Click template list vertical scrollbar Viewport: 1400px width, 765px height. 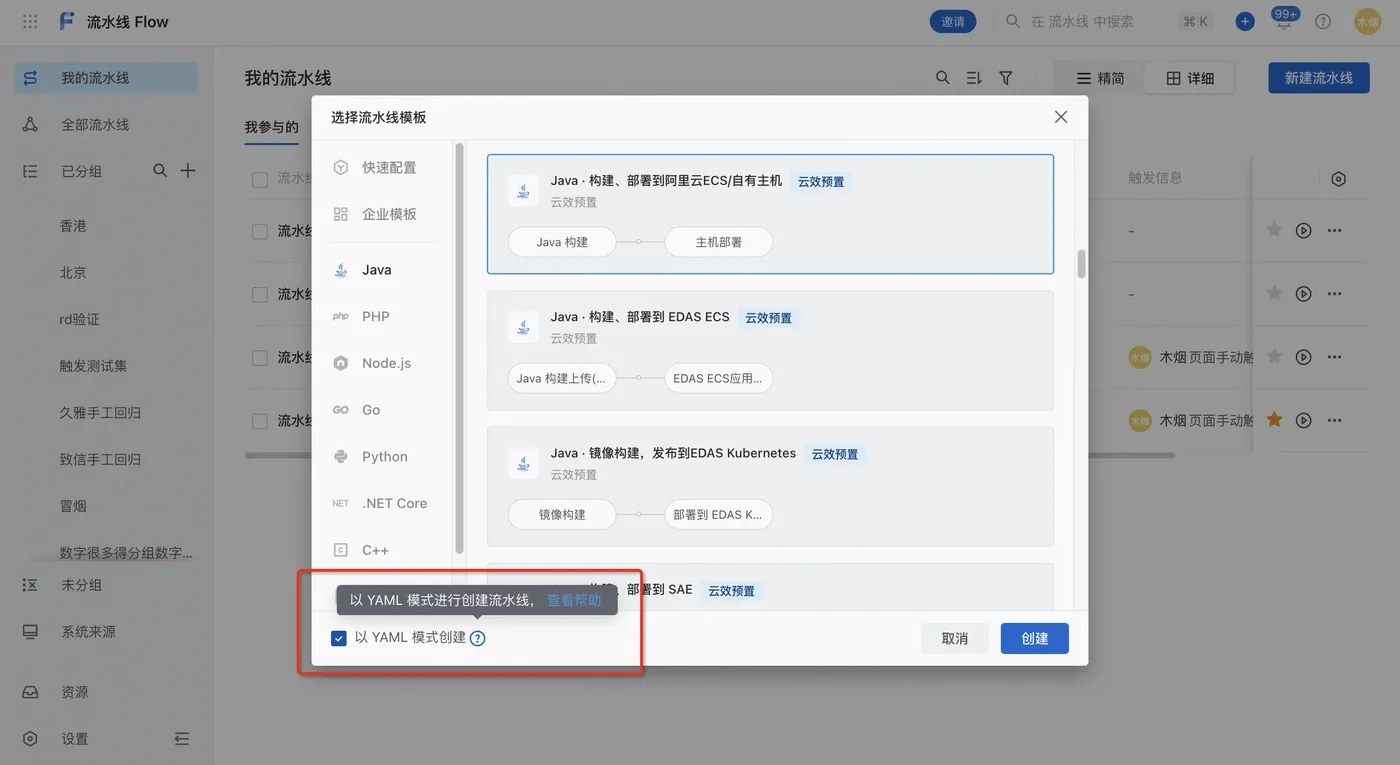(x=1081, y=264)
